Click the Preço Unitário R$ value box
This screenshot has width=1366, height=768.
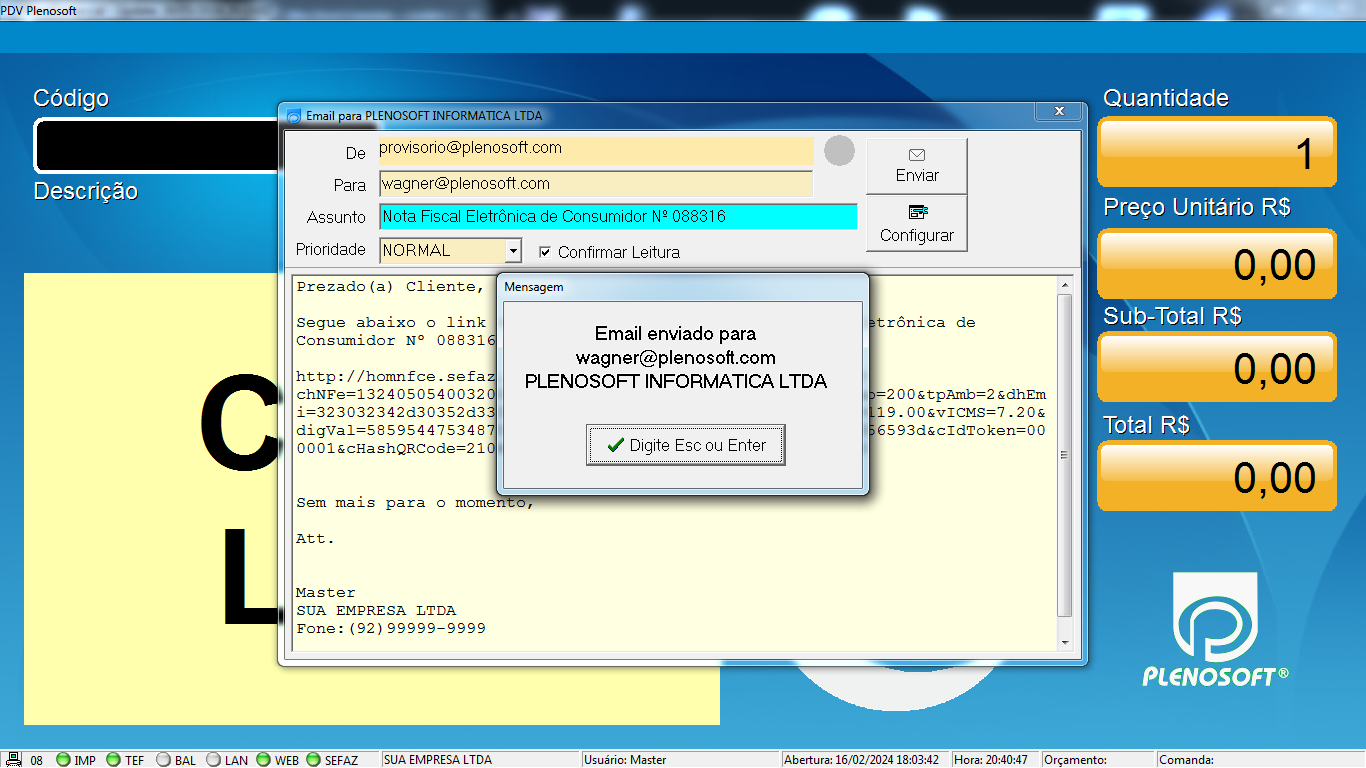(x=1217, y=263)
